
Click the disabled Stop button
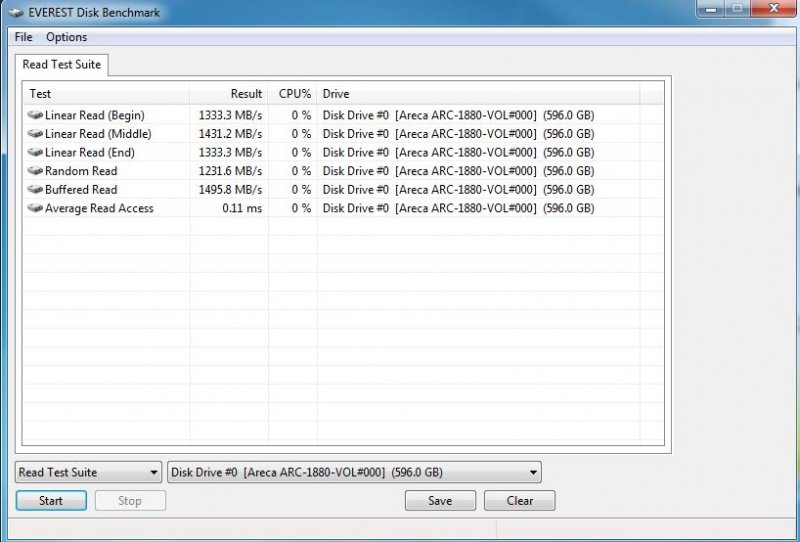coord(130,501)
